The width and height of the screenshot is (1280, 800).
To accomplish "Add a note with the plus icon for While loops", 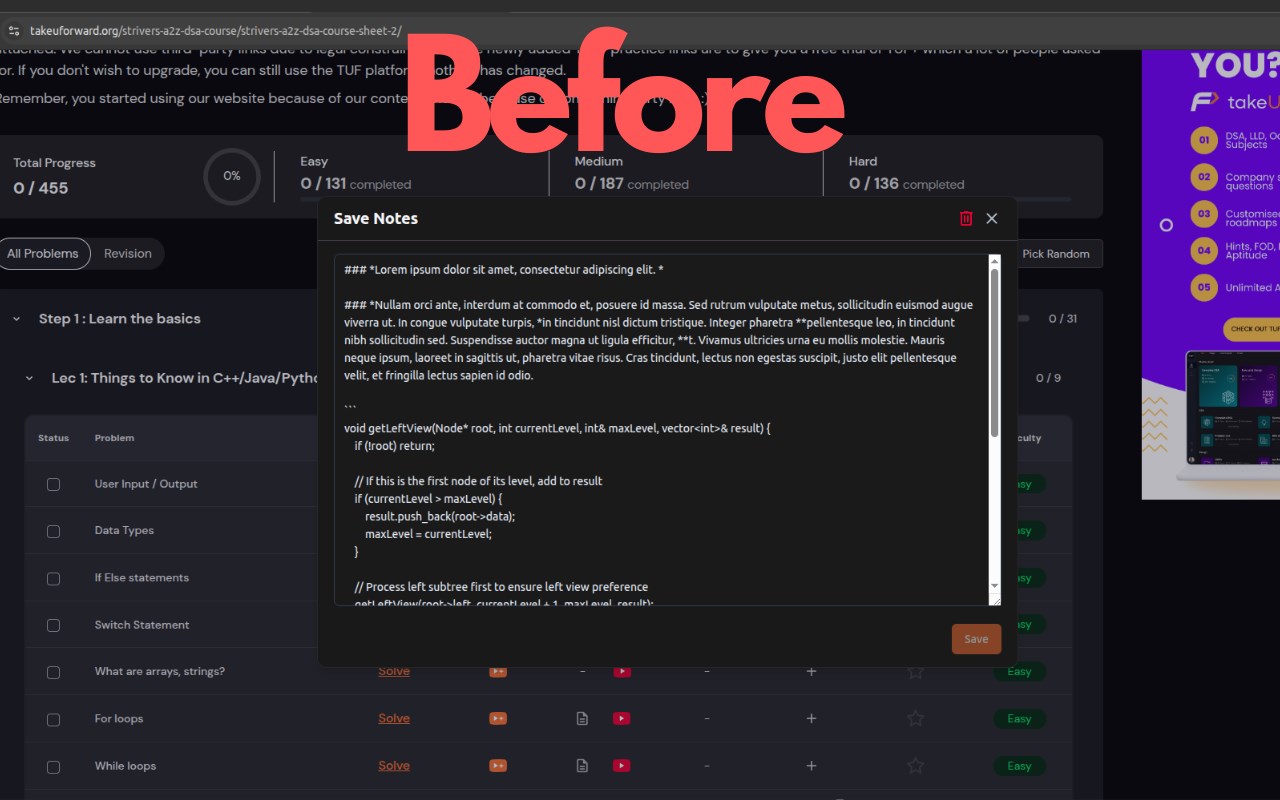I will point(811,766).
